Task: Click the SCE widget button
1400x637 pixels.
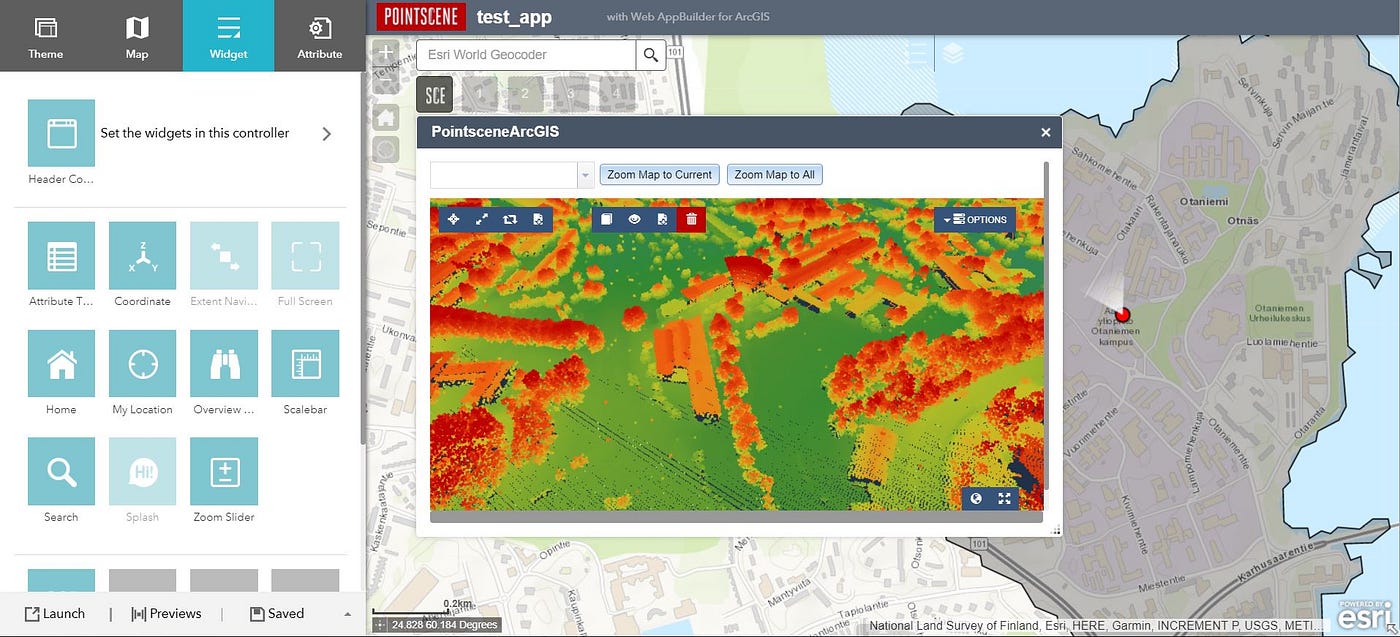Action: pos(435,95)
